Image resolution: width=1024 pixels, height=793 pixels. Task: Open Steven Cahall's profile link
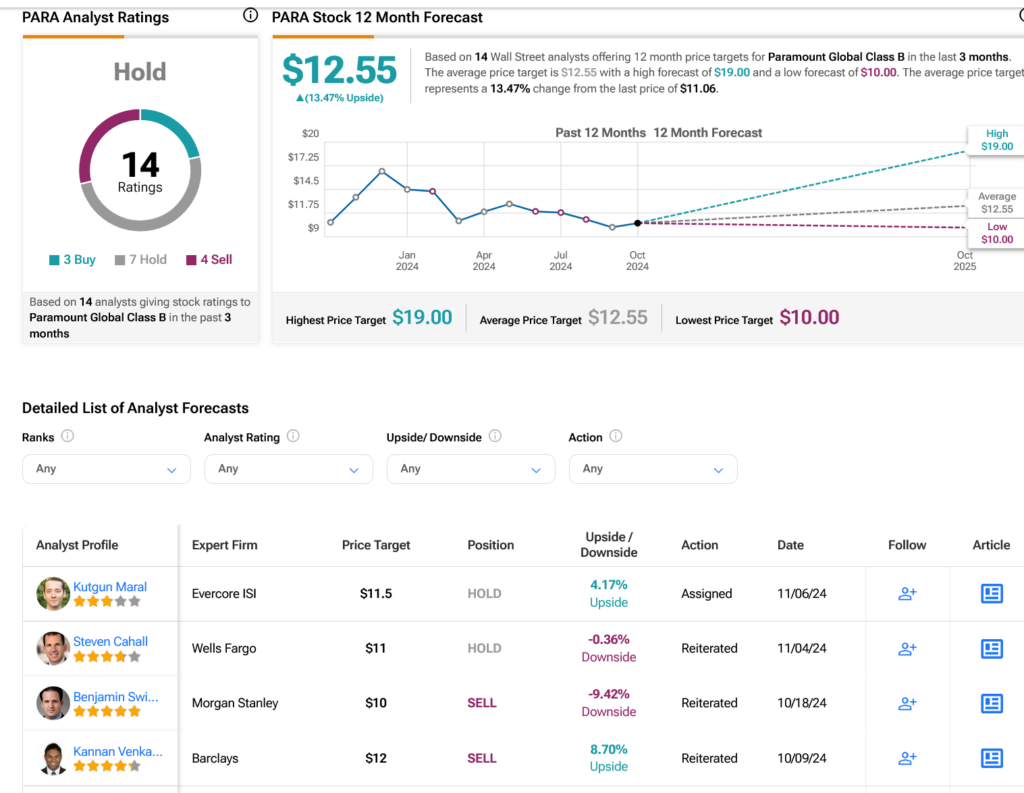[x=110, y=642]
